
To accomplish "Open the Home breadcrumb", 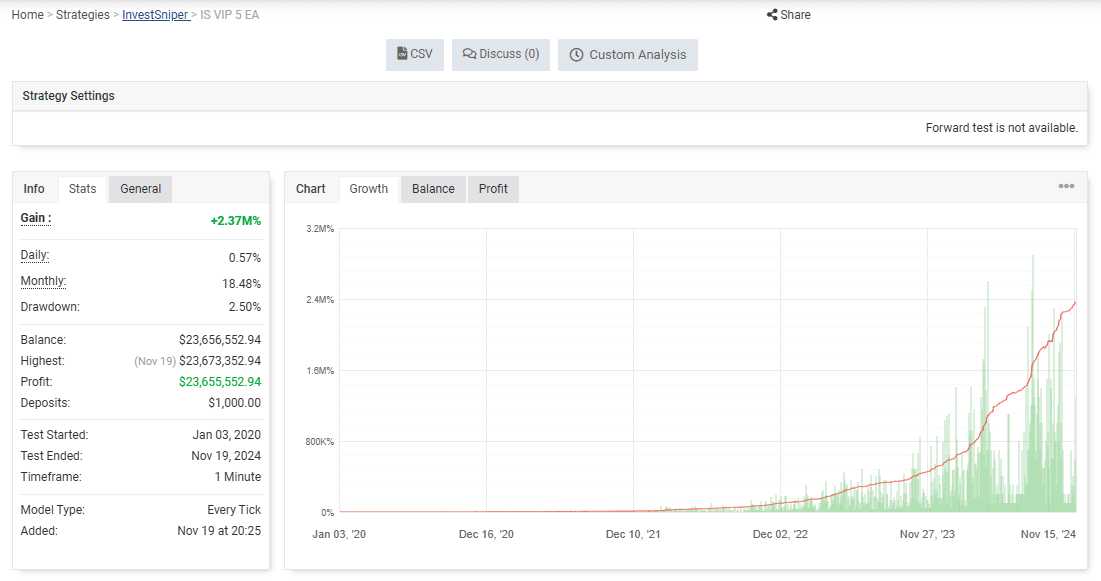I will [x=27, y=15].
